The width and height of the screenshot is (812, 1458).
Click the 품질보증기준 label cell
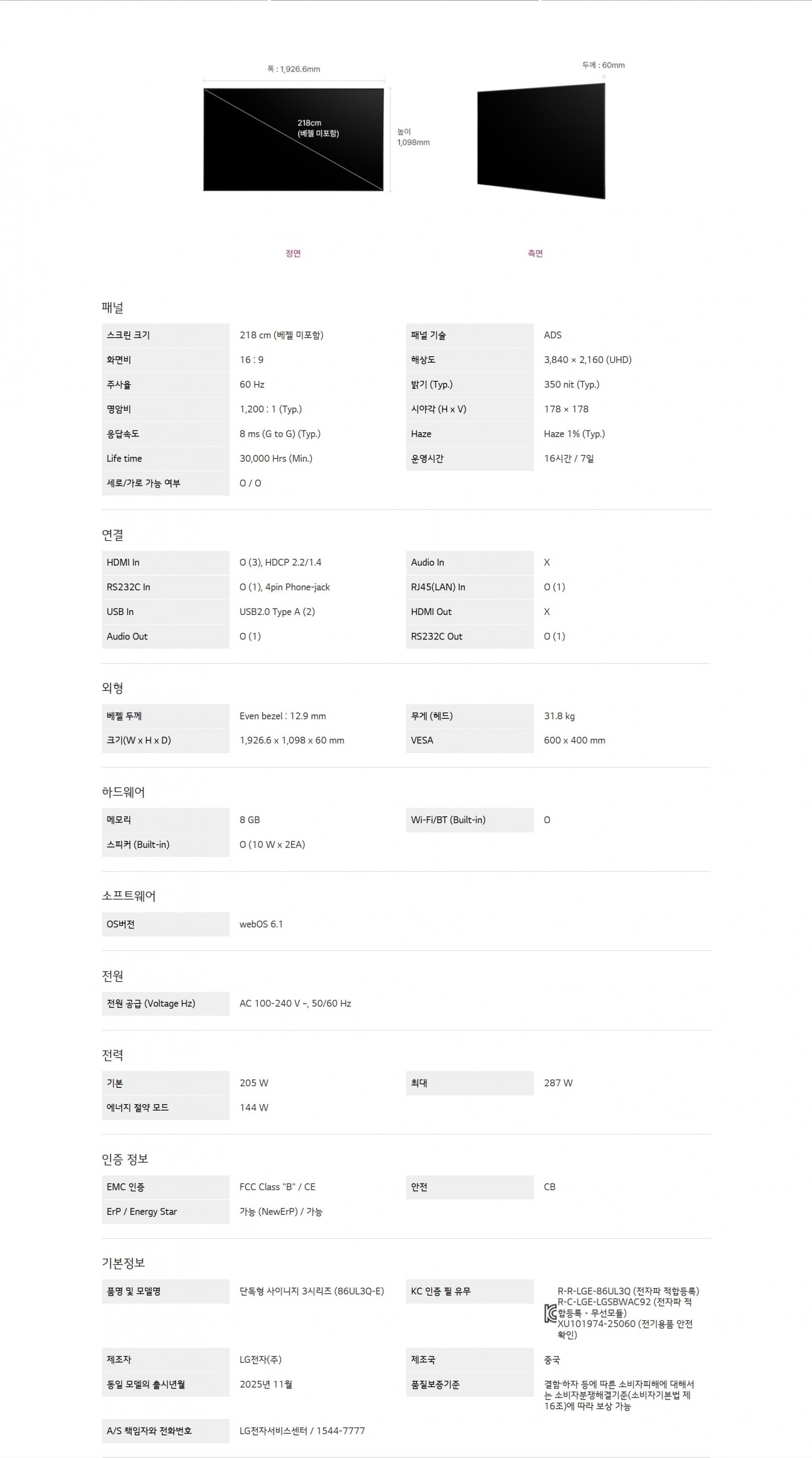[x=435, y=1384]
